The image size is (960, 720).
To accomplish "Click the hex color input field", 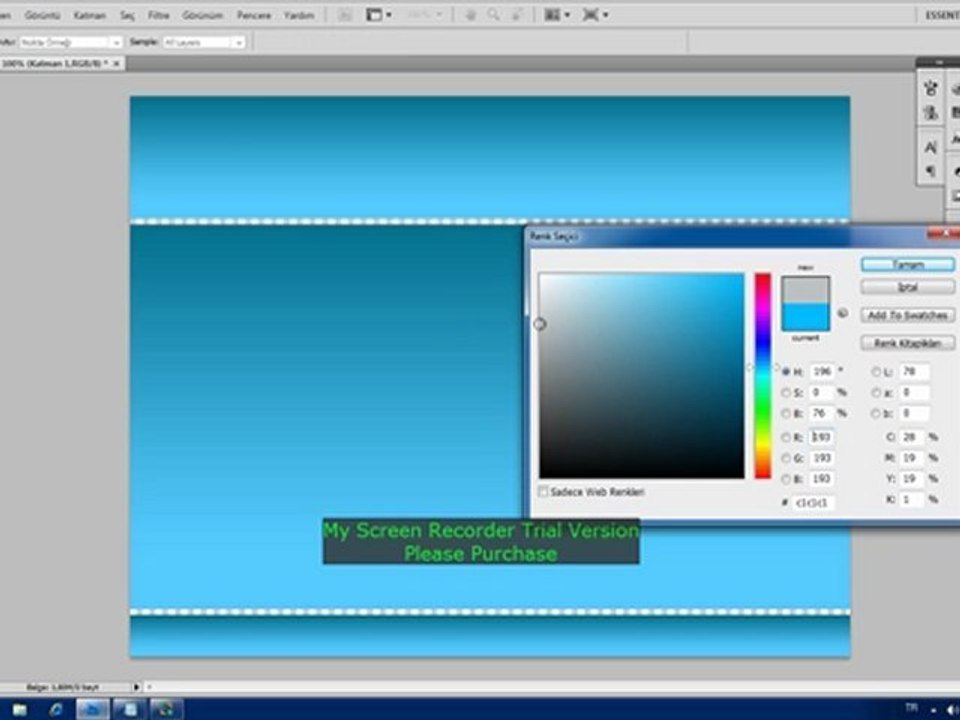I will pos(814,503).
